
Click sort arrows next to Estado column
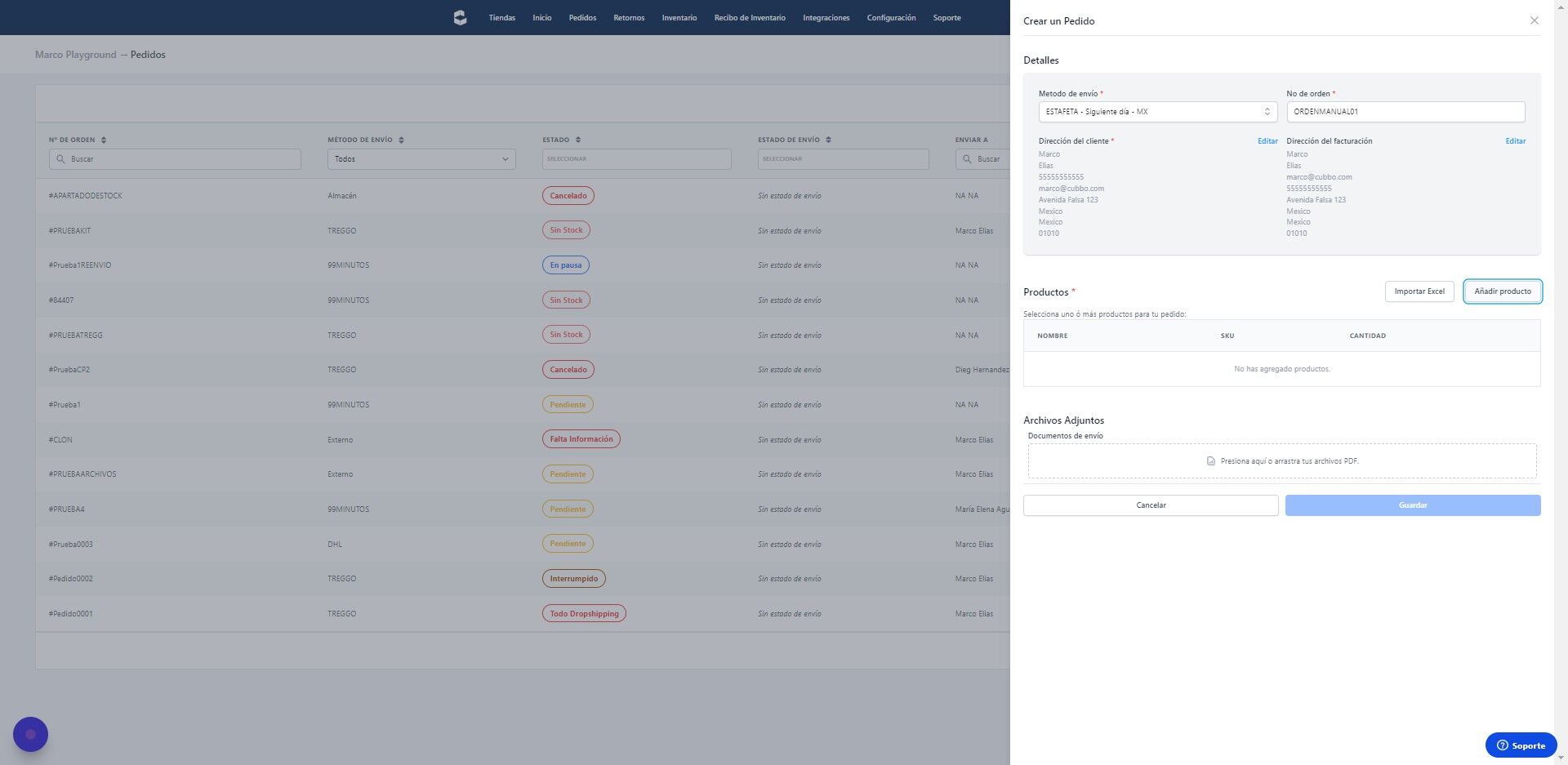577,140
